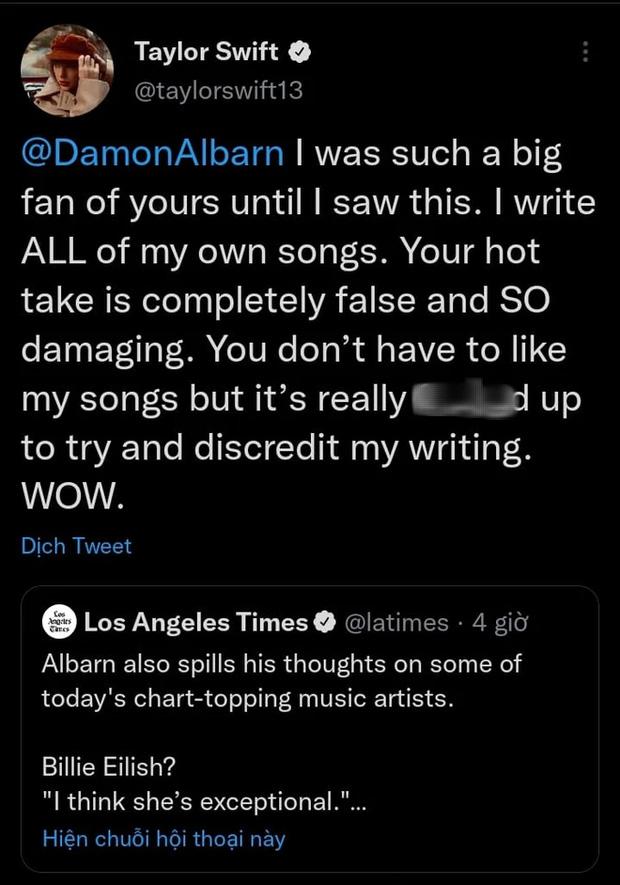Viewport: 620px width, 885px height.
Task: Click "Dịch Tweet" to translate the tweet
Action: (x=76, y=546)
